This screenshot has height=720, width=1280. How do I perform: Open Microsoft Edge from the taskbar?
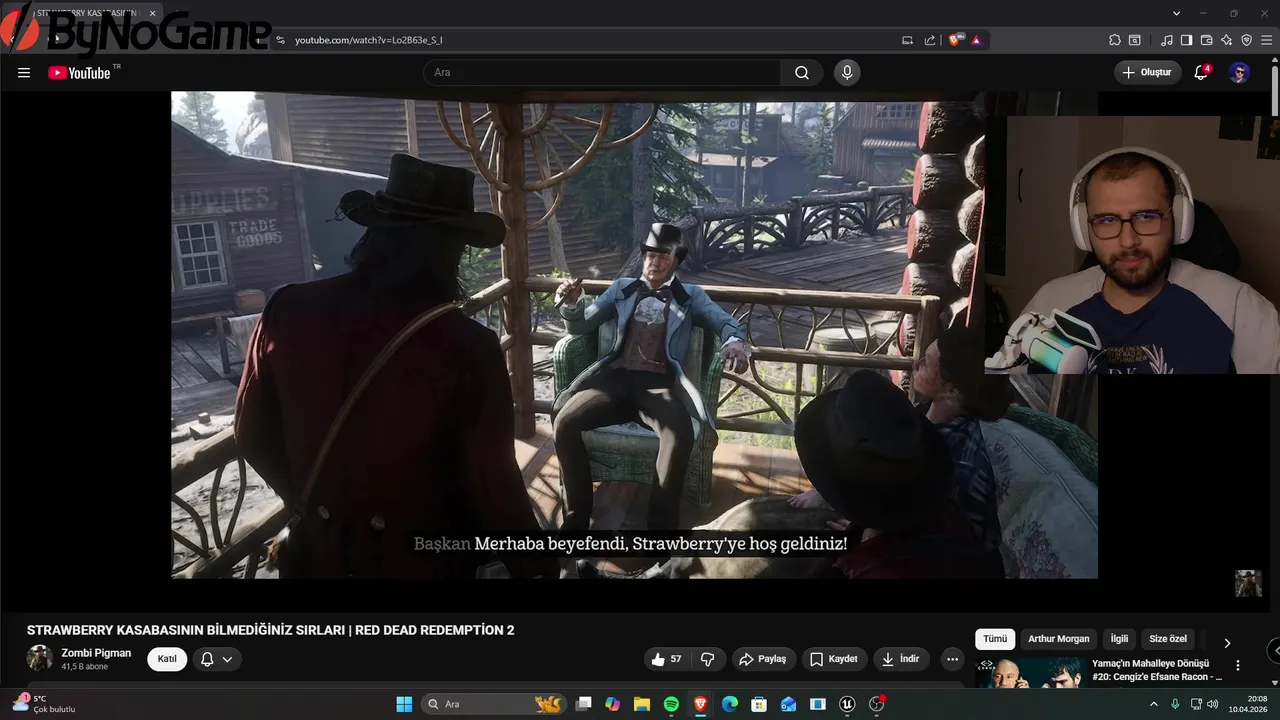pyautogui.click(x=730, y=704)
